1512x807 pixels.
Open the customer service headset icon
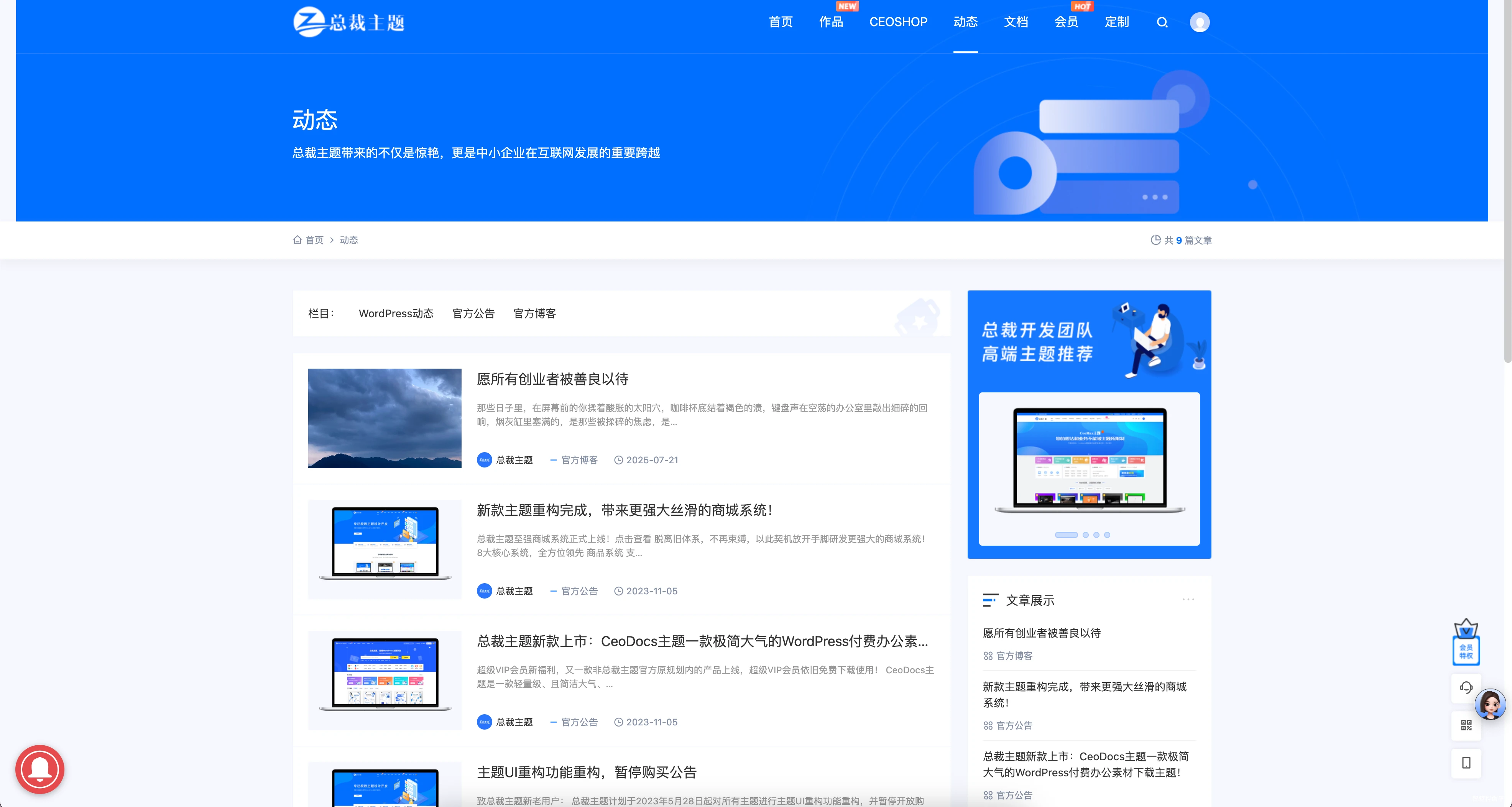[1466, 687]
